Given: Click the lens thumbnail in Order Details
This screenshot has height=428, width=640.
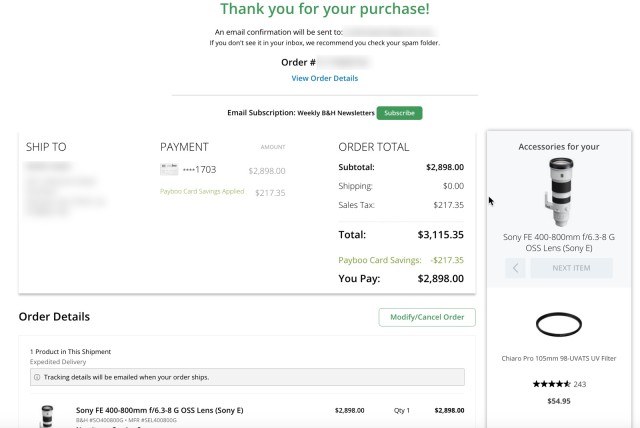Looking at the screenshot, I should tap(47, 416).
